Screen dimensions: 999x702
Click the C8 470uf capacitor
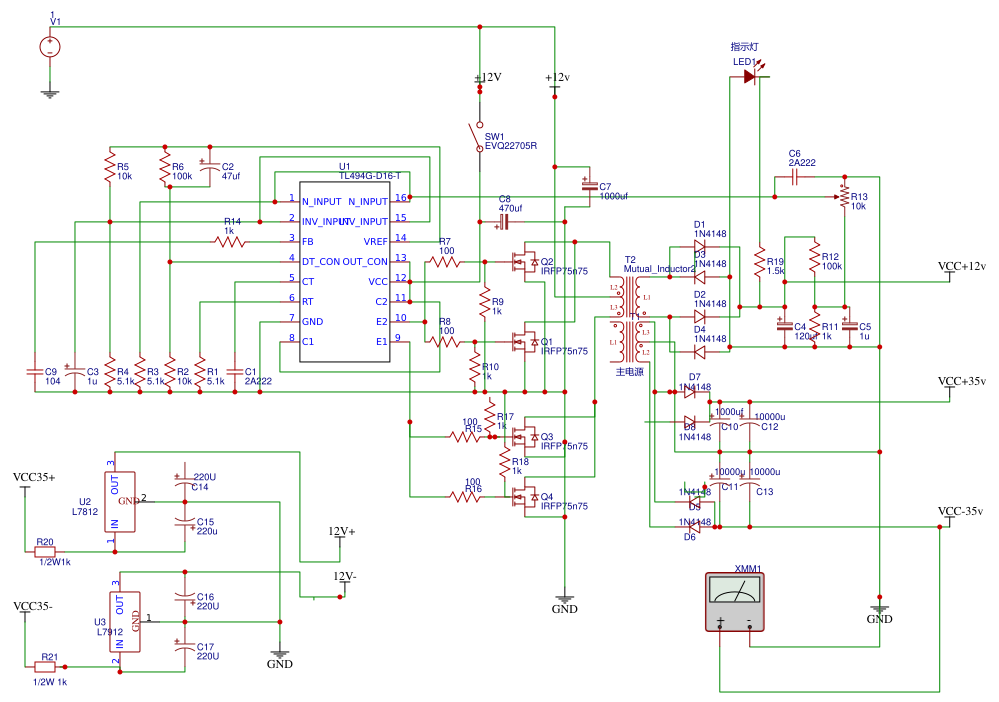503,221
